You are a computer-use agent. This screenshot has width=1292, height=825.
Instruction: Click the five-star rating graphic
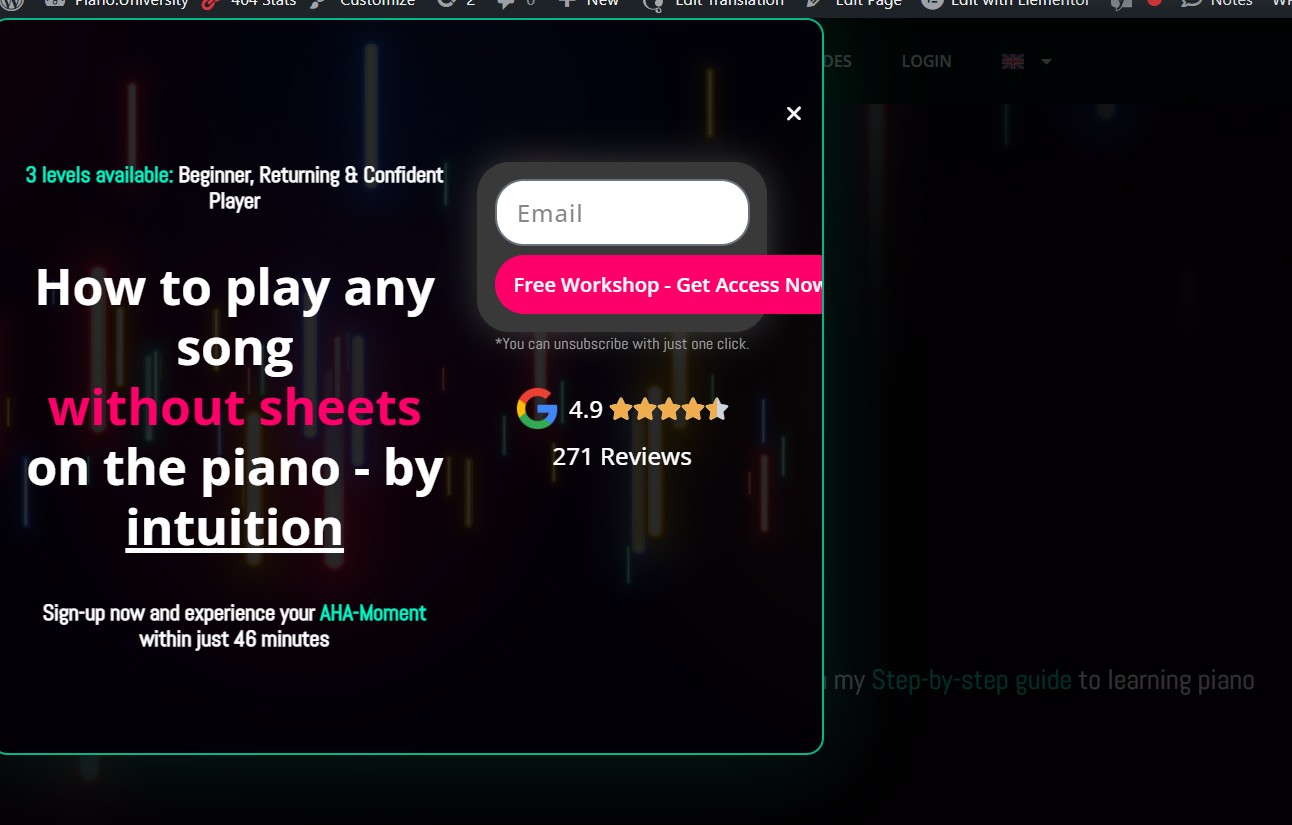click(x=668, y=409)
